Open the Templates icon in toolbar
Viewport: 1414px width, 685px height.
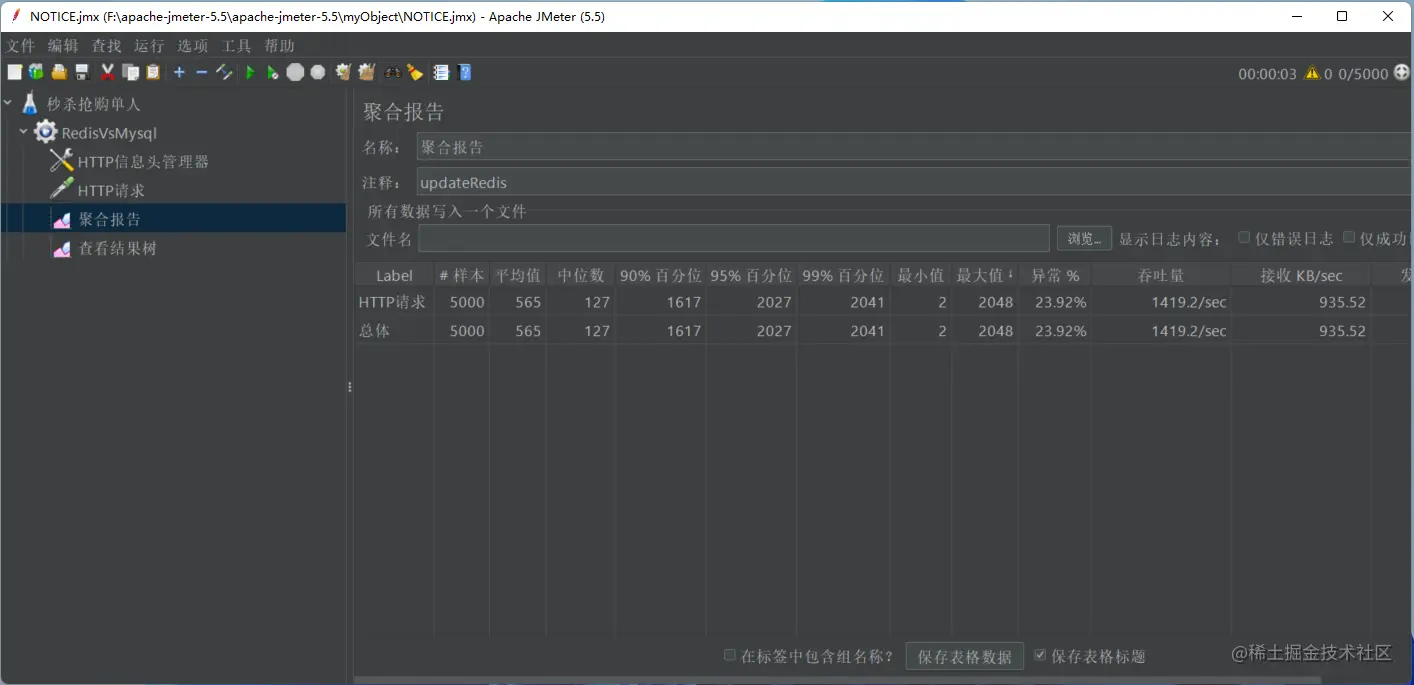tap(36, 72)
